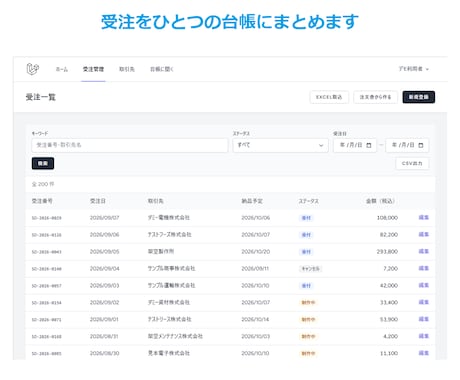Select the 受注管理 navigation tab
This screenshot has width=460, height=380.
(93, 69)
